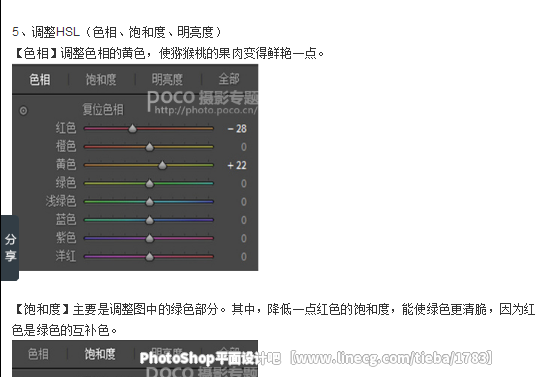Click the 紫色 value field showing 0
Image resolution: width=548 pixels, height=377 pixels.
244,238
